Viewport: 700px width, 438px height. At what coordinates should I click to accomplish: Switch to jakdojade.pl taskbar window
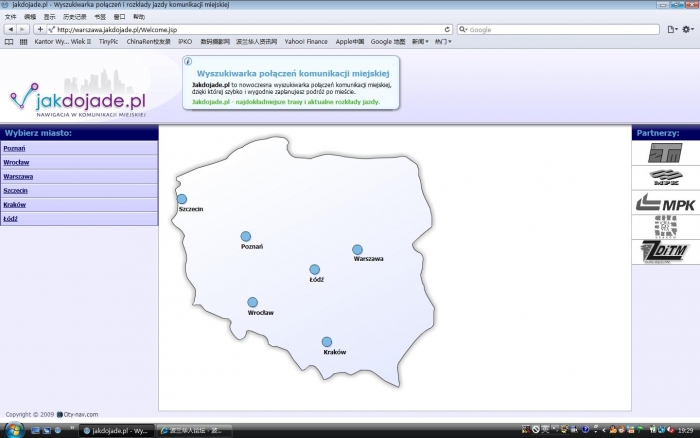(x=117, y=431)
